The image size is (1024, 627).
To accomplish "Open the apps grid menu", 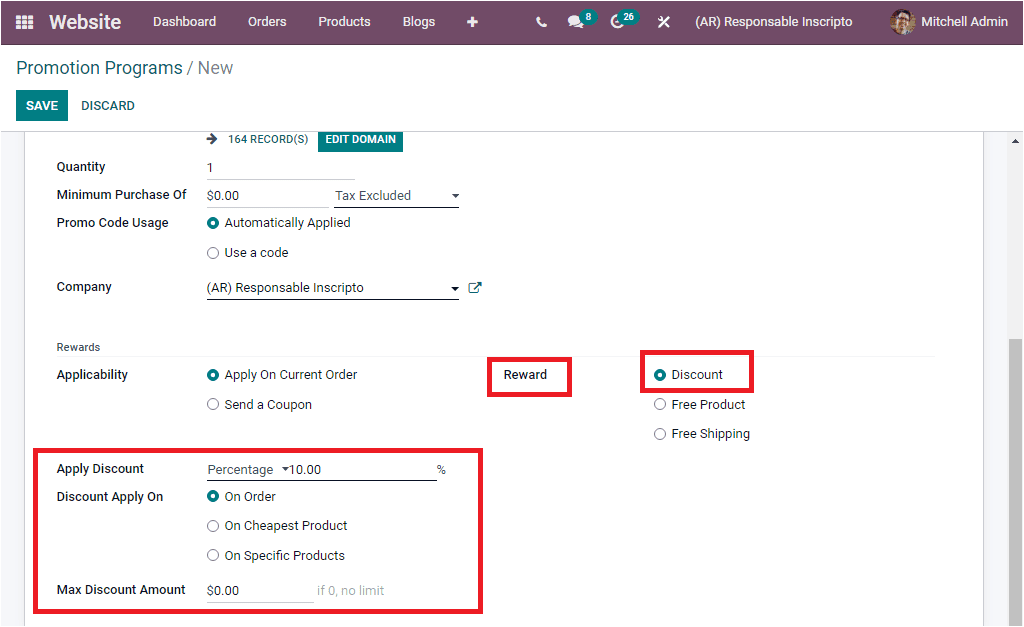I will tap(24, 22).
